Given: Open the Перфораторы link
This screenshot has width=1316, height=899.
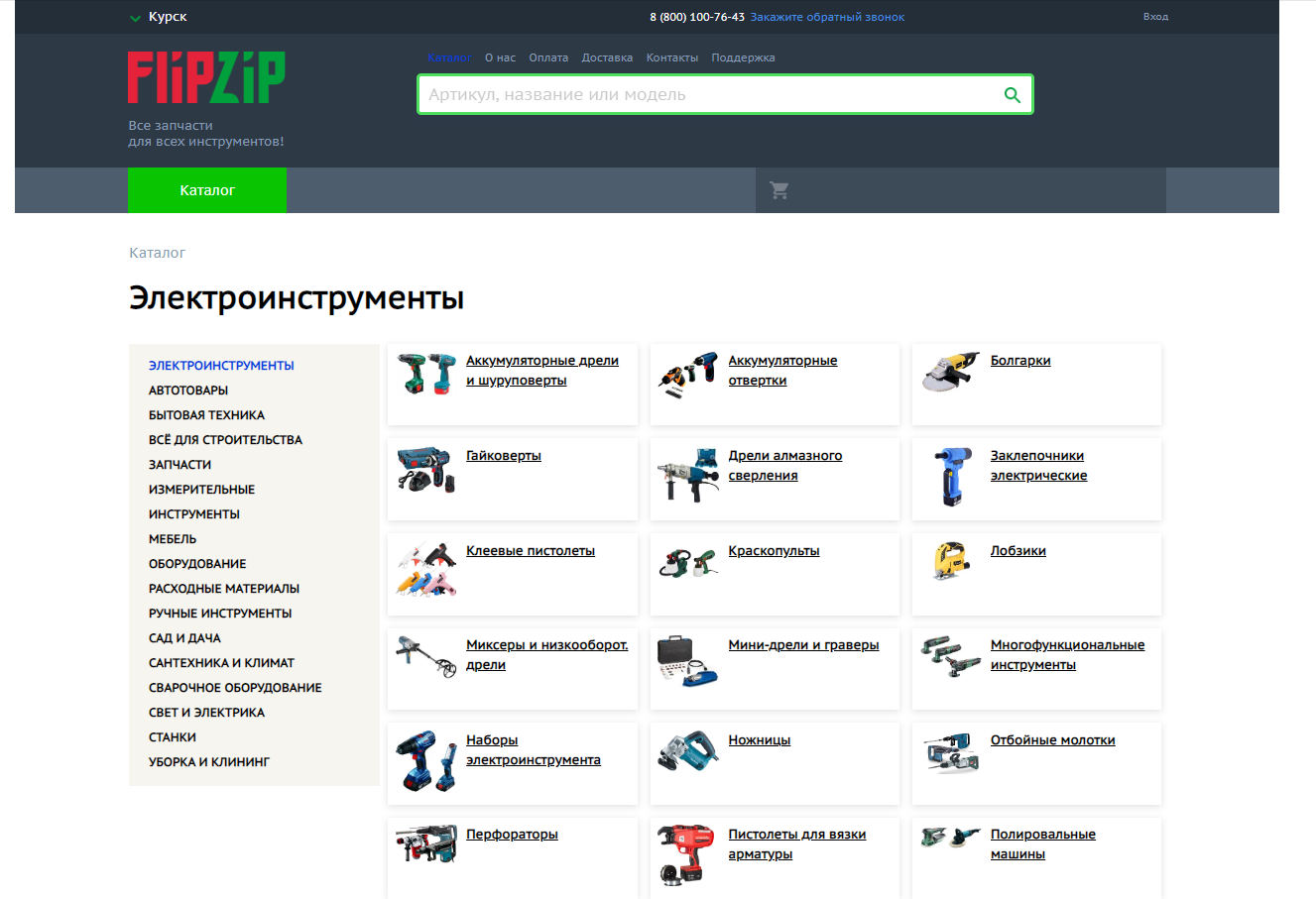Looking at the screenshot, I should 512,835.
